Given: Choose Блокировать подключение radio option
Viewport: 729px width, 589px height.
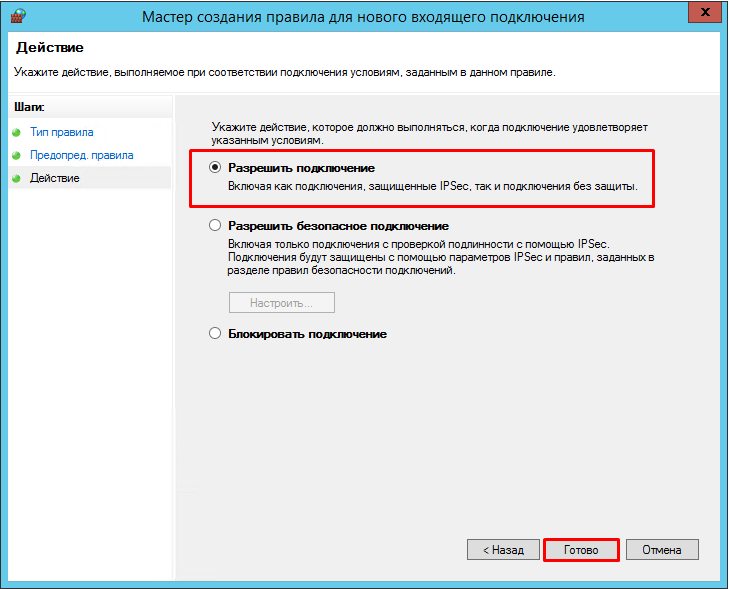Looking at the screenshot, I should [x=215, y=333].
